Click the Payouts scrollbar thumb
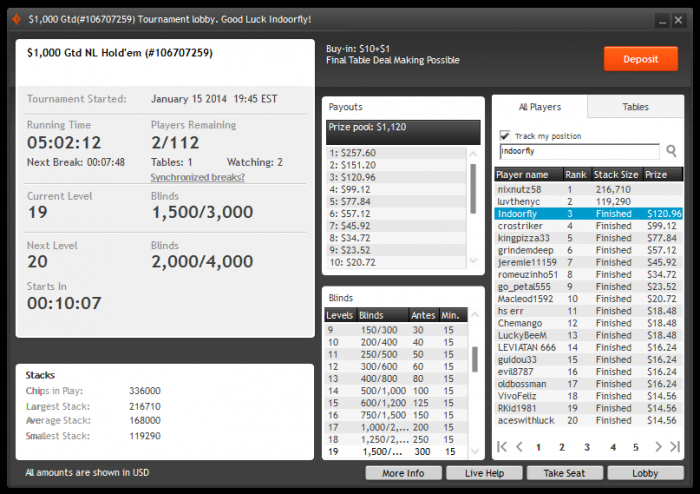Viewport: 700px width, 494px height. click(x=473, y=188)
